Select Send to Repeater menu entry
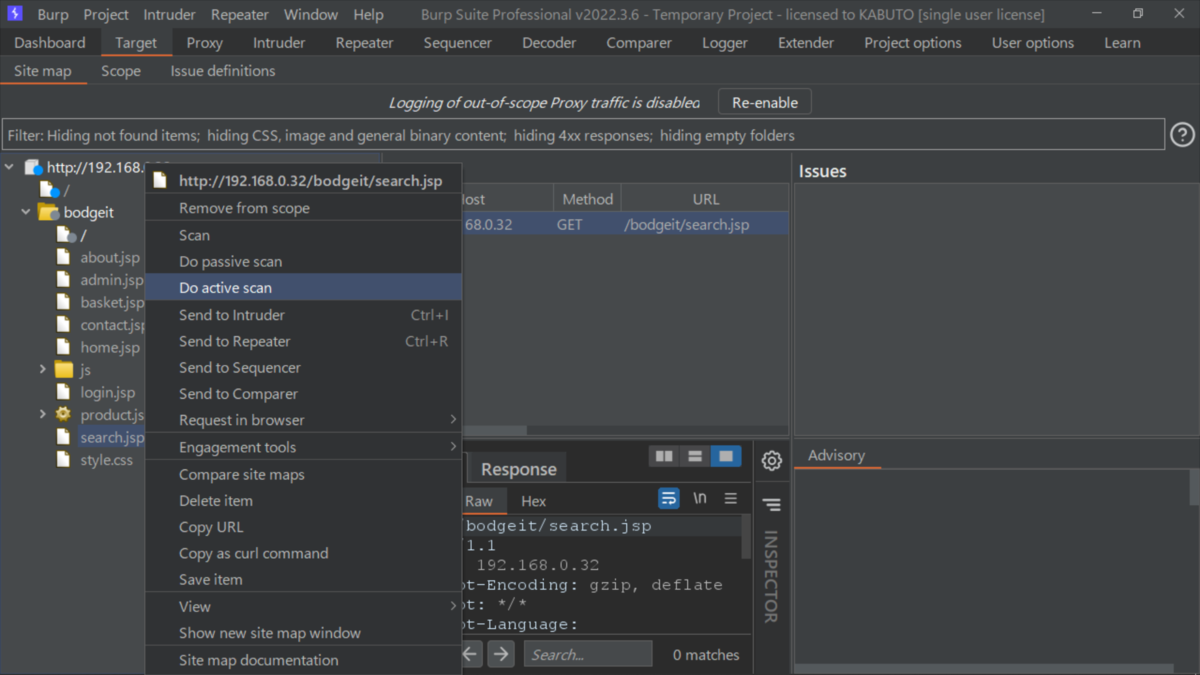 tap(304, 341)
